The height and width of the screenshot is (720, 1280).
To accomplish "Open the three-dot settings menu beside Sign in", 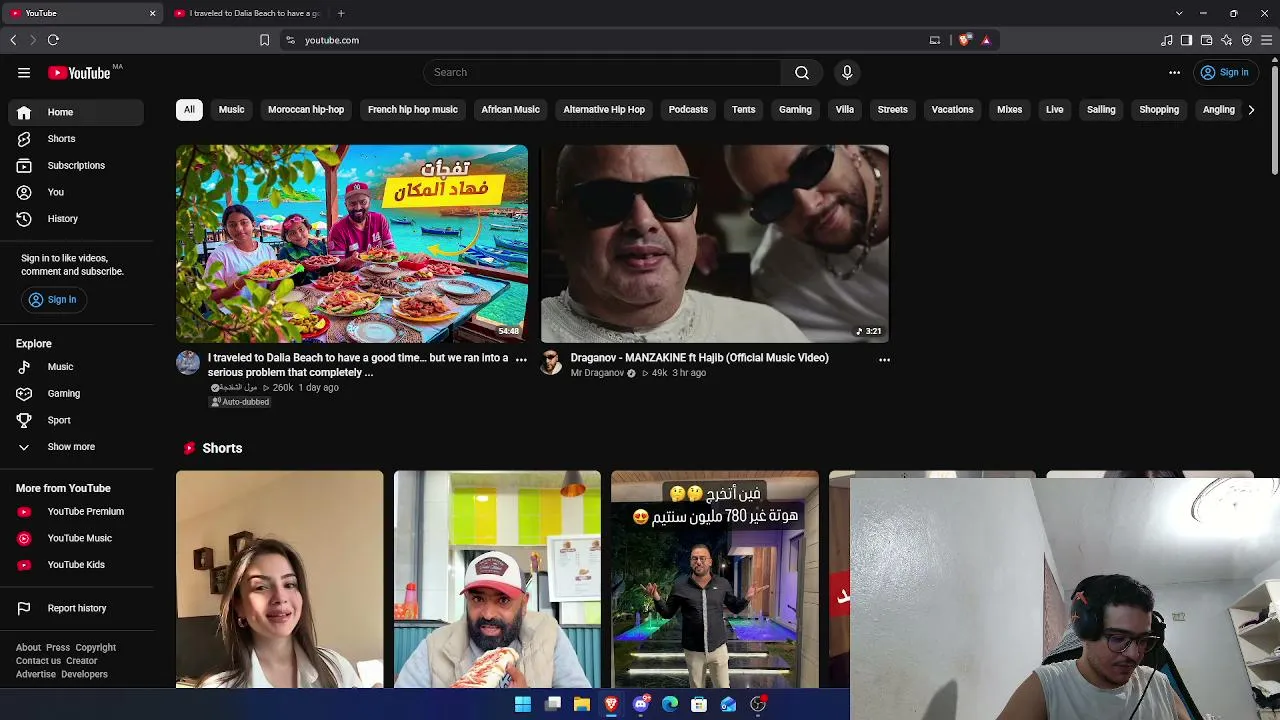I will pyautogui.click(x=1175, y=72).
